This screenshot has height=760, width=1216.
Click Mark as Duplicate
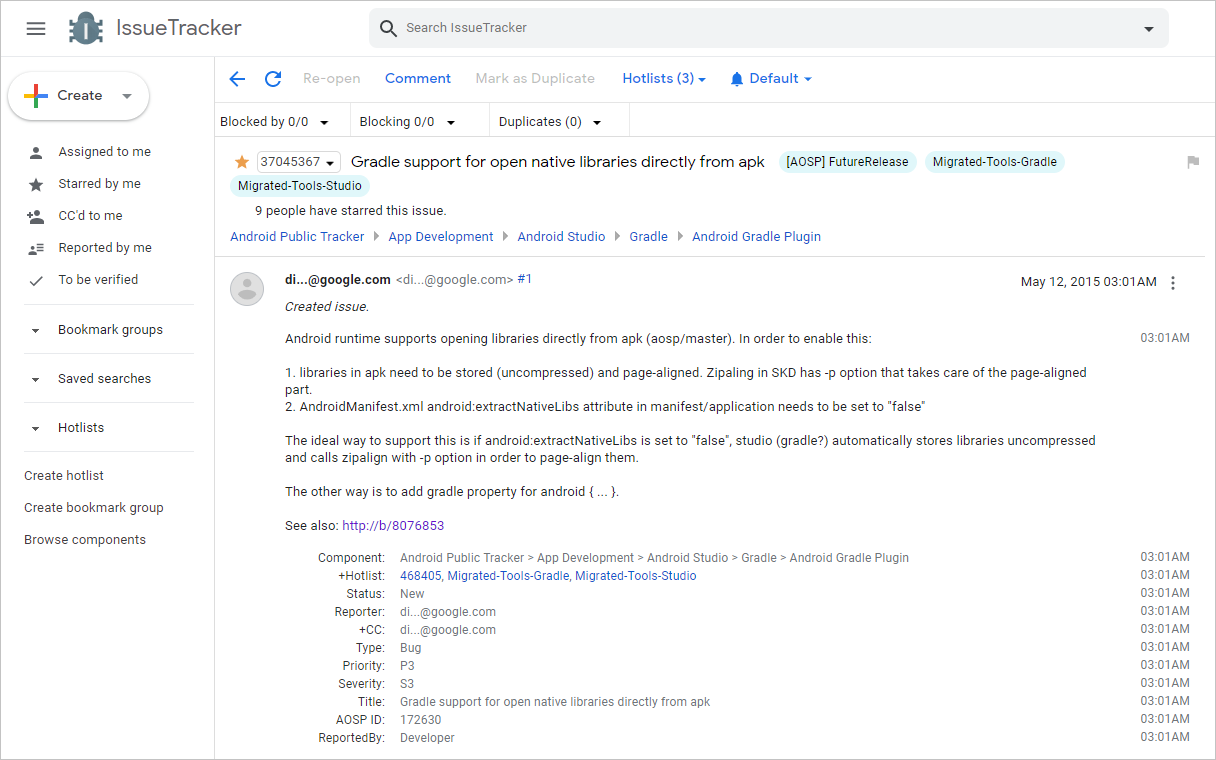point(535,78)
